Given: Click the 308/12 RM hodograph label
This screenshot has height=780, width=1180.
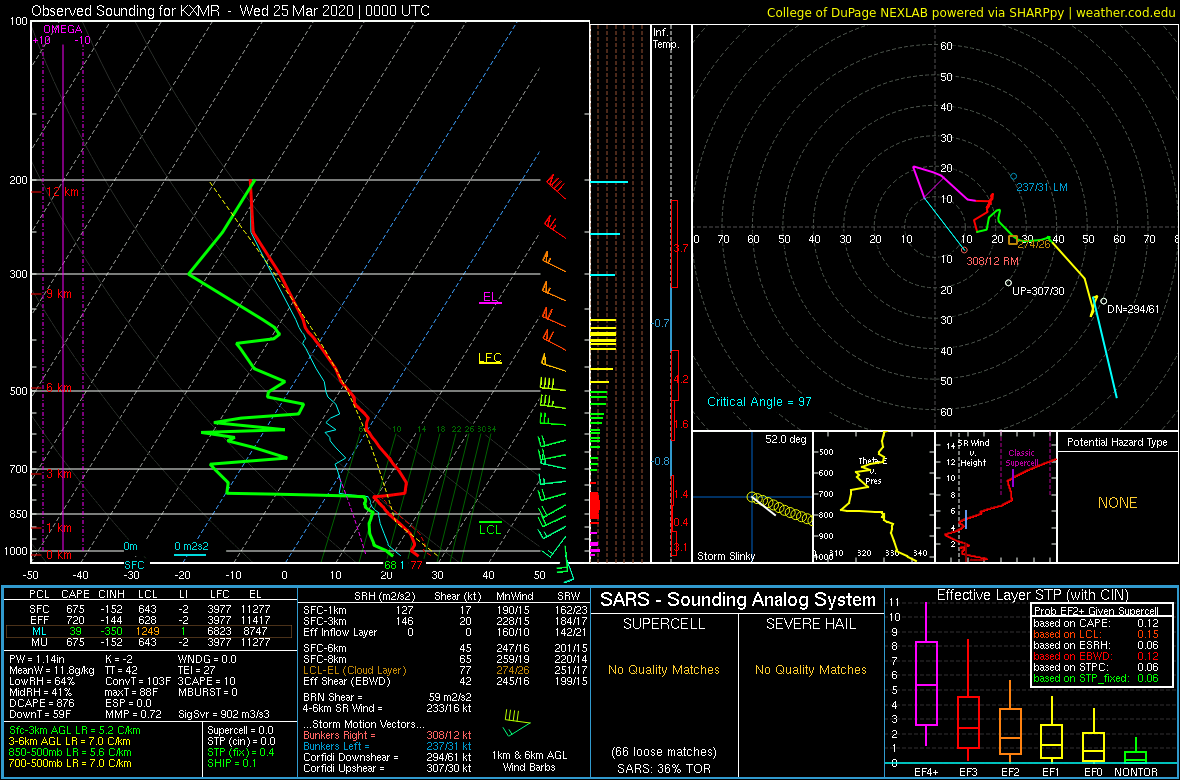Looking at the screenshot, I should pyautogui.click(x=993, y=260).
